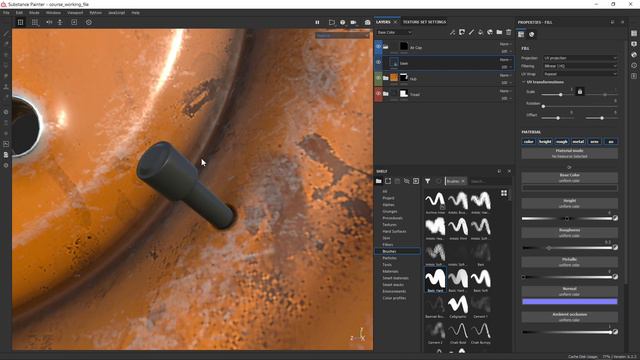
Task: Open the camera screenshot icon in viewport toolbar
Action: (367, 22)
